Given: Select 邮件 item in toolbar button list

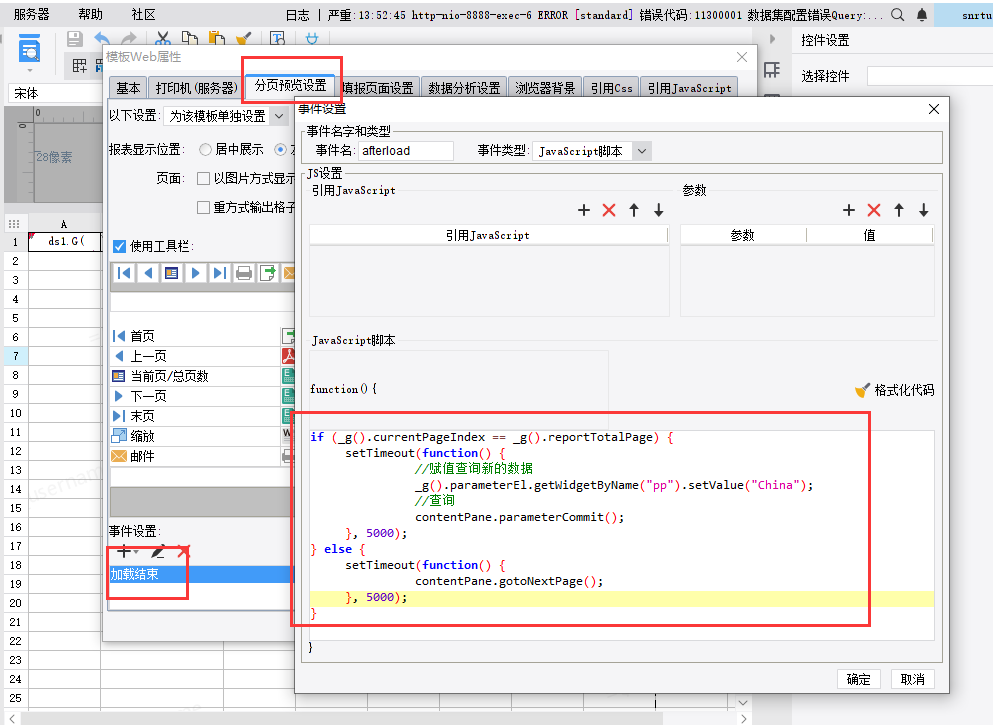Looking at the screenshot, I should (x=195, y=456).
